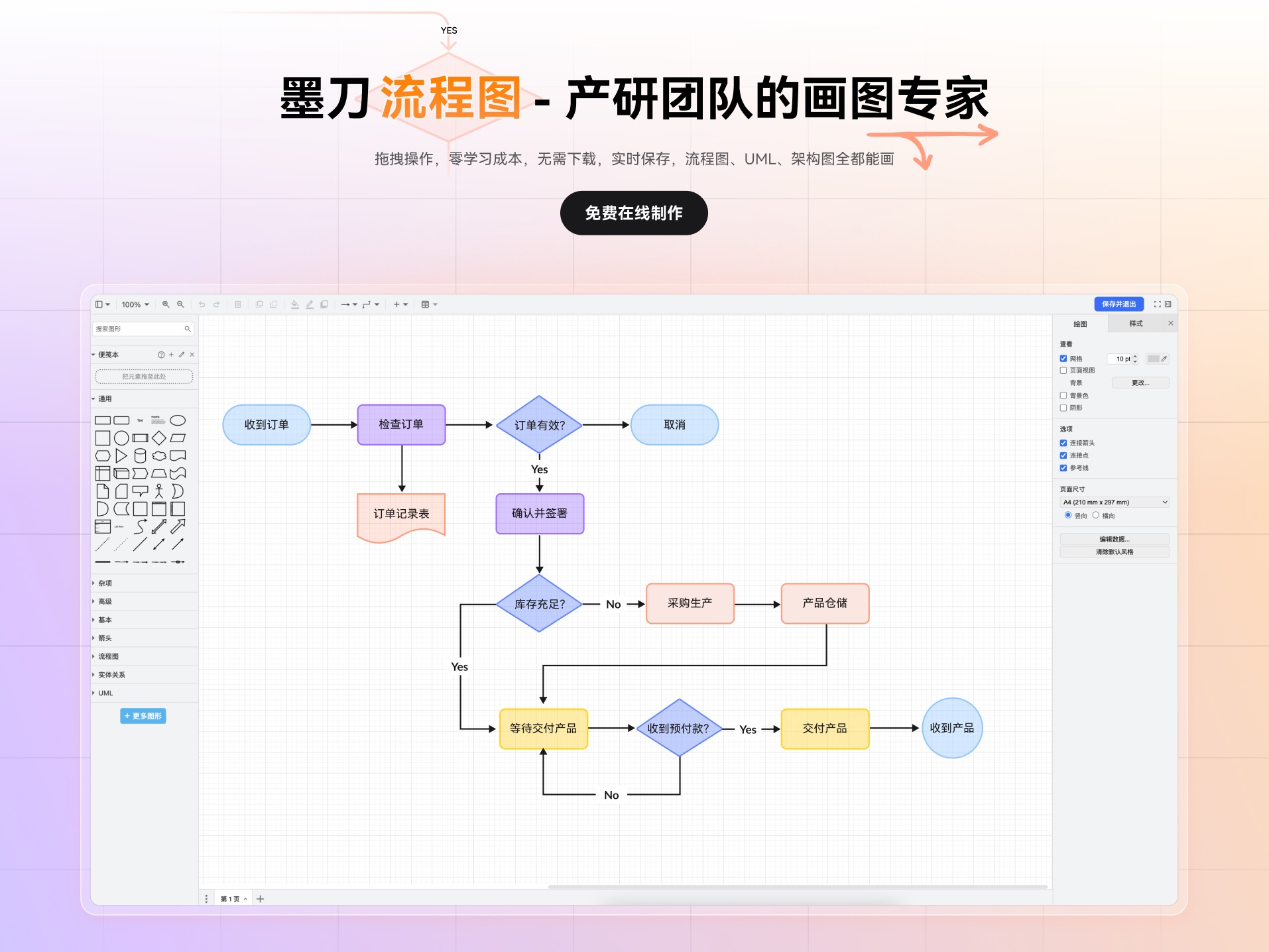Image resolution: width=1269 pixels, height=952 pixels.
Task: Open the view sidebar layout dropdown
Action: [x=102, y=304]
